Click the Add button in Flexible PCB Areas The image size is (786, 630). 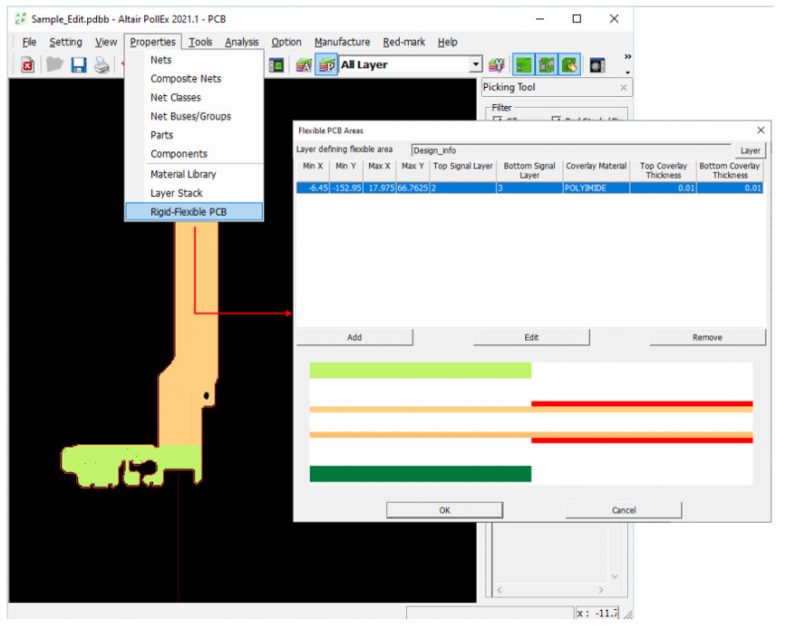(x=354, y=337)
